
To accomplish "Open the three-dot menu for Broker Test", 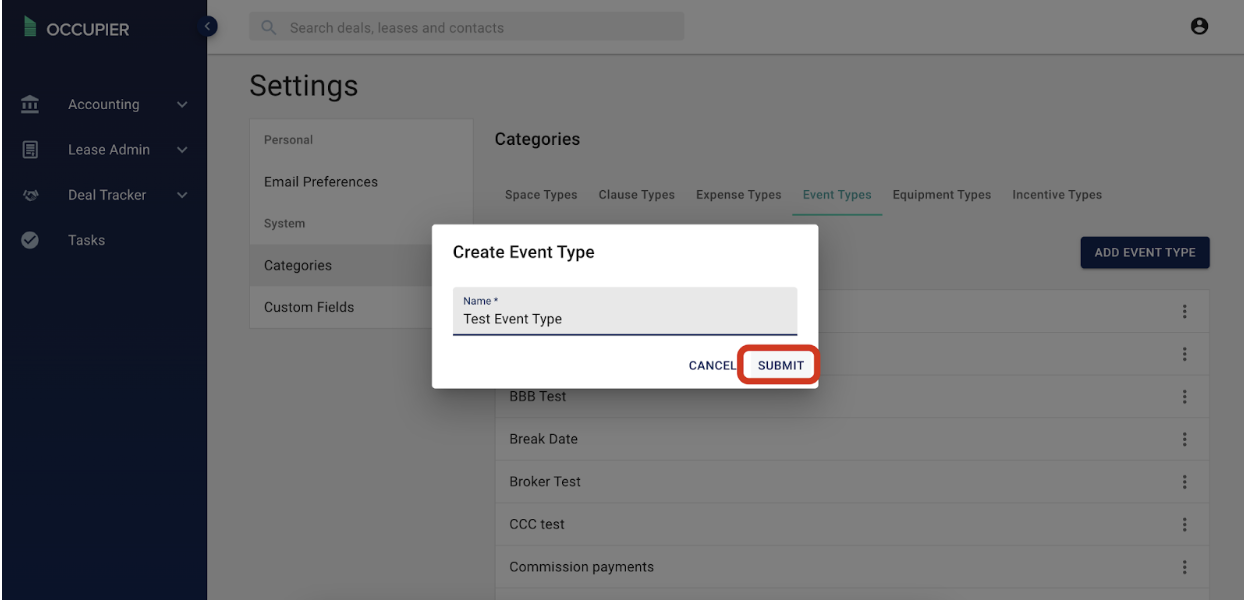I will (x=1185, y=481).
